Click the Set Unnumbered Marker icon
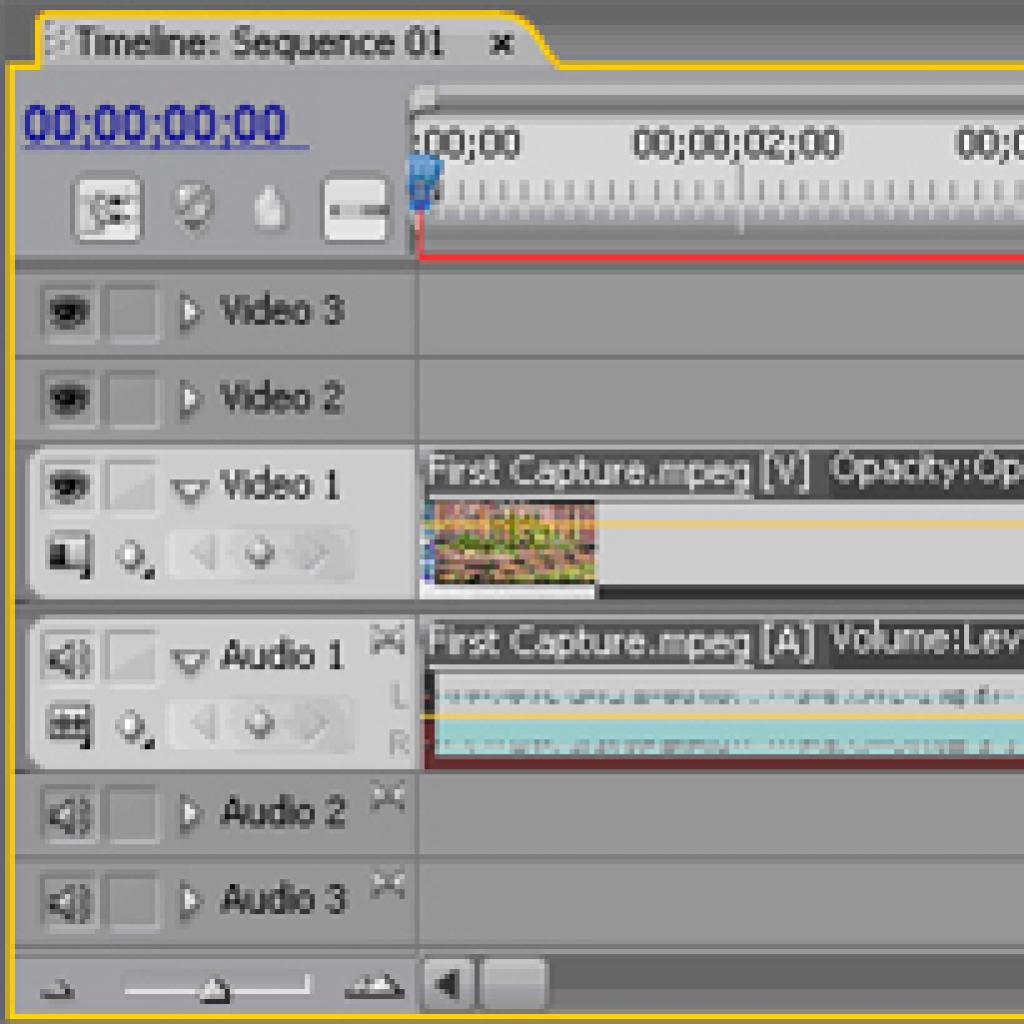Screen dimensions: 1024x1024 269,208
